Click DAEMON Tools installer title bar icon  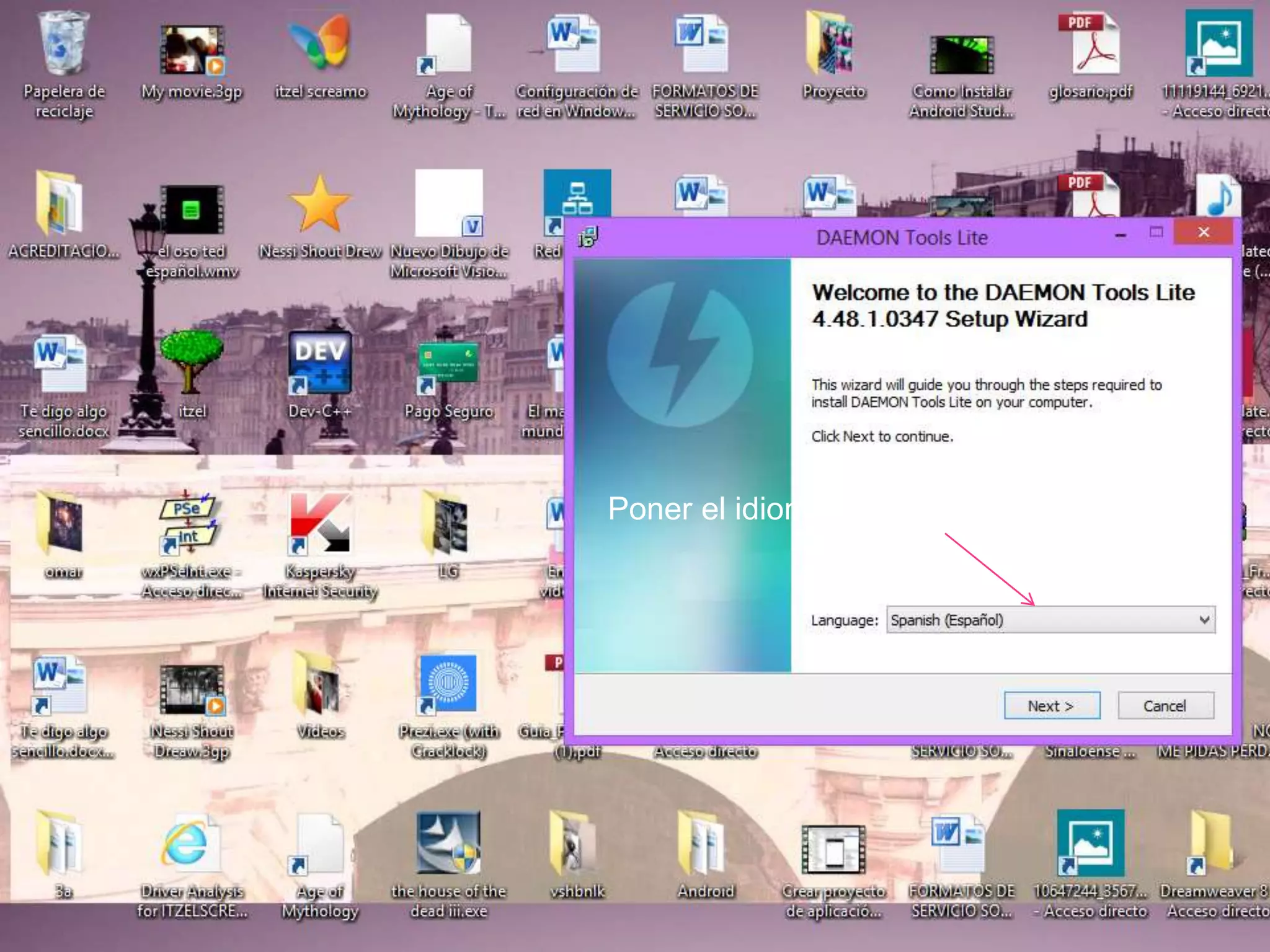pos(588,237)
